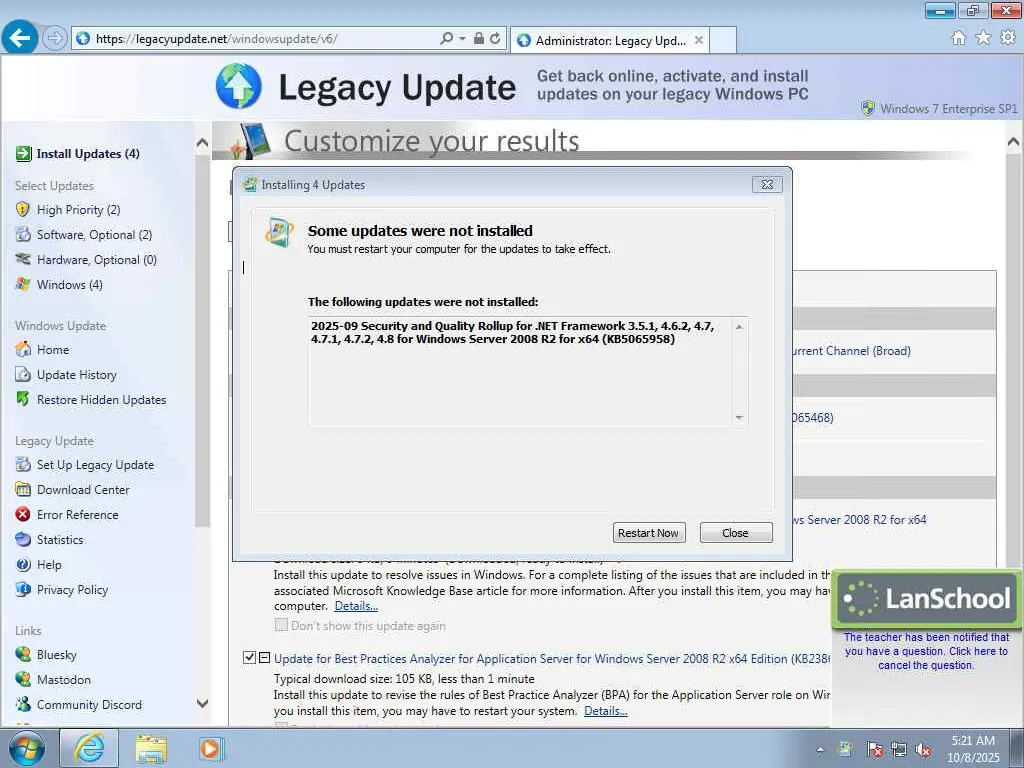Click the Install Updates (4) green arrow icon
Viewport: 1024px width, 768px height.
point(24,153)
